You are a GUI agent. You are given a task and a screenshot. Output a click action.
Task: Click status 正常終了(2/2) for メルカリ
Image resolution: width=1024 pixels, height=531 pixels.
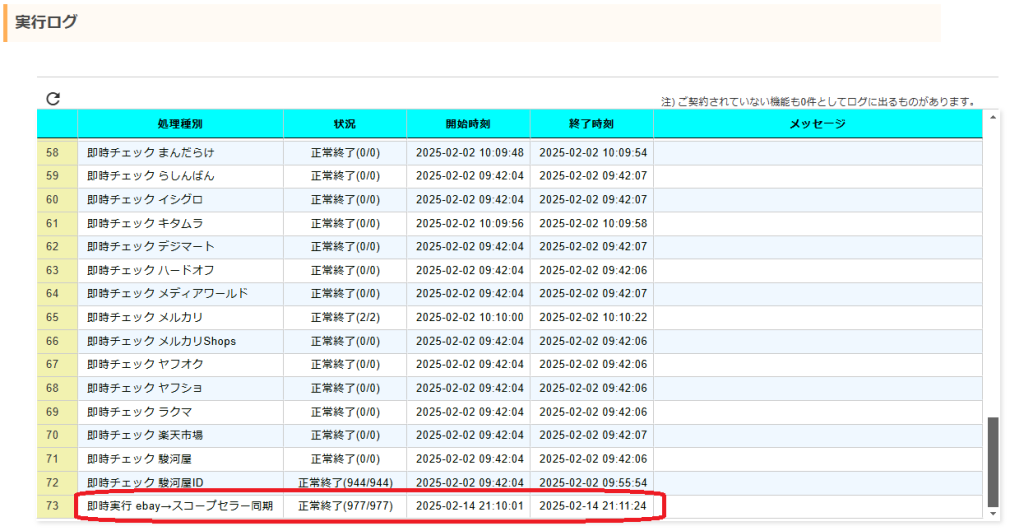tap(345, 317)
